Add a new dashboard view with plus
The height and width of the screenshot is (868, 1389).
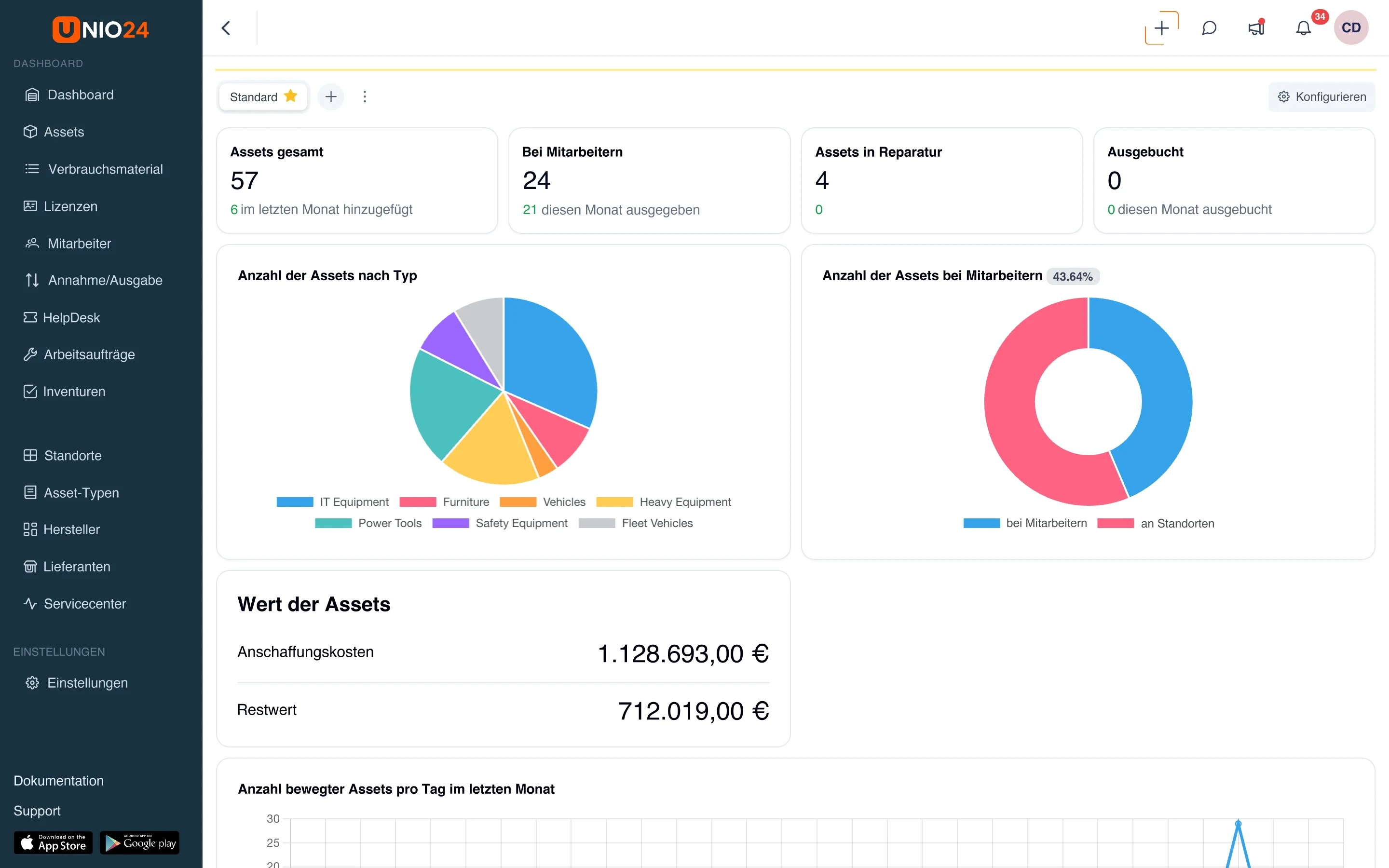[x=330, y=96]
